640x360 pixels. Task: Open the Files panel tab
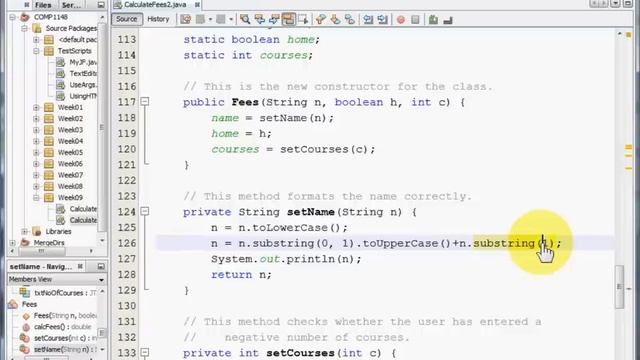[43, 5]
